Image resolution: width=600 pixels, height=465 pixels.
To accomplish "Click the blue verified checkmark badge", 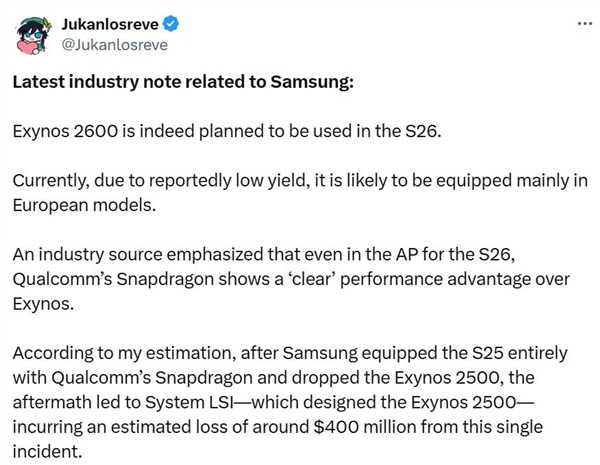I will click(x=171, y=24).
